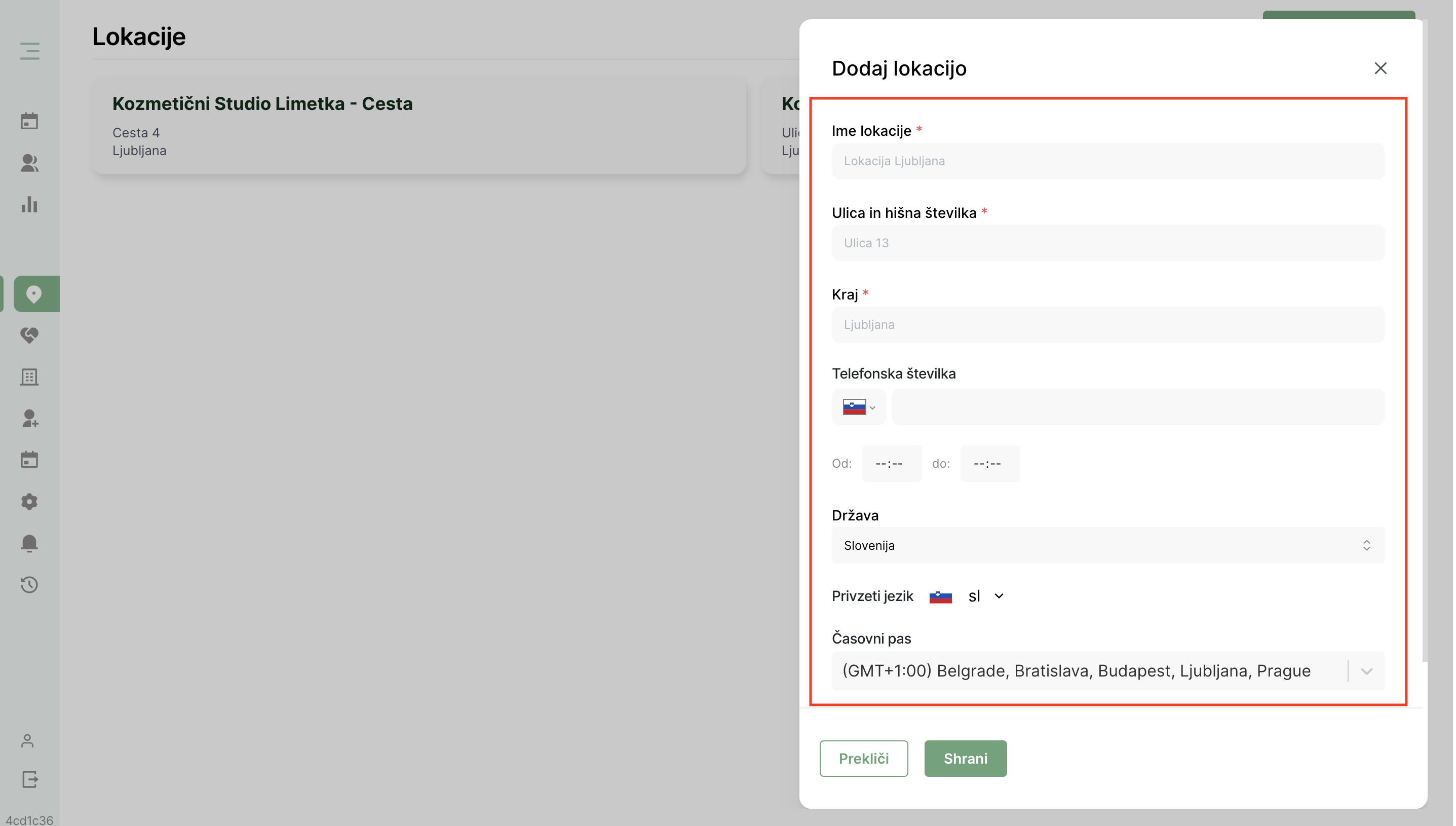Image resolution: width=1456 pixels, height=826 pixels.
Task: Click the Ime lokacije input field
Action: click(x=1108, y=161)
